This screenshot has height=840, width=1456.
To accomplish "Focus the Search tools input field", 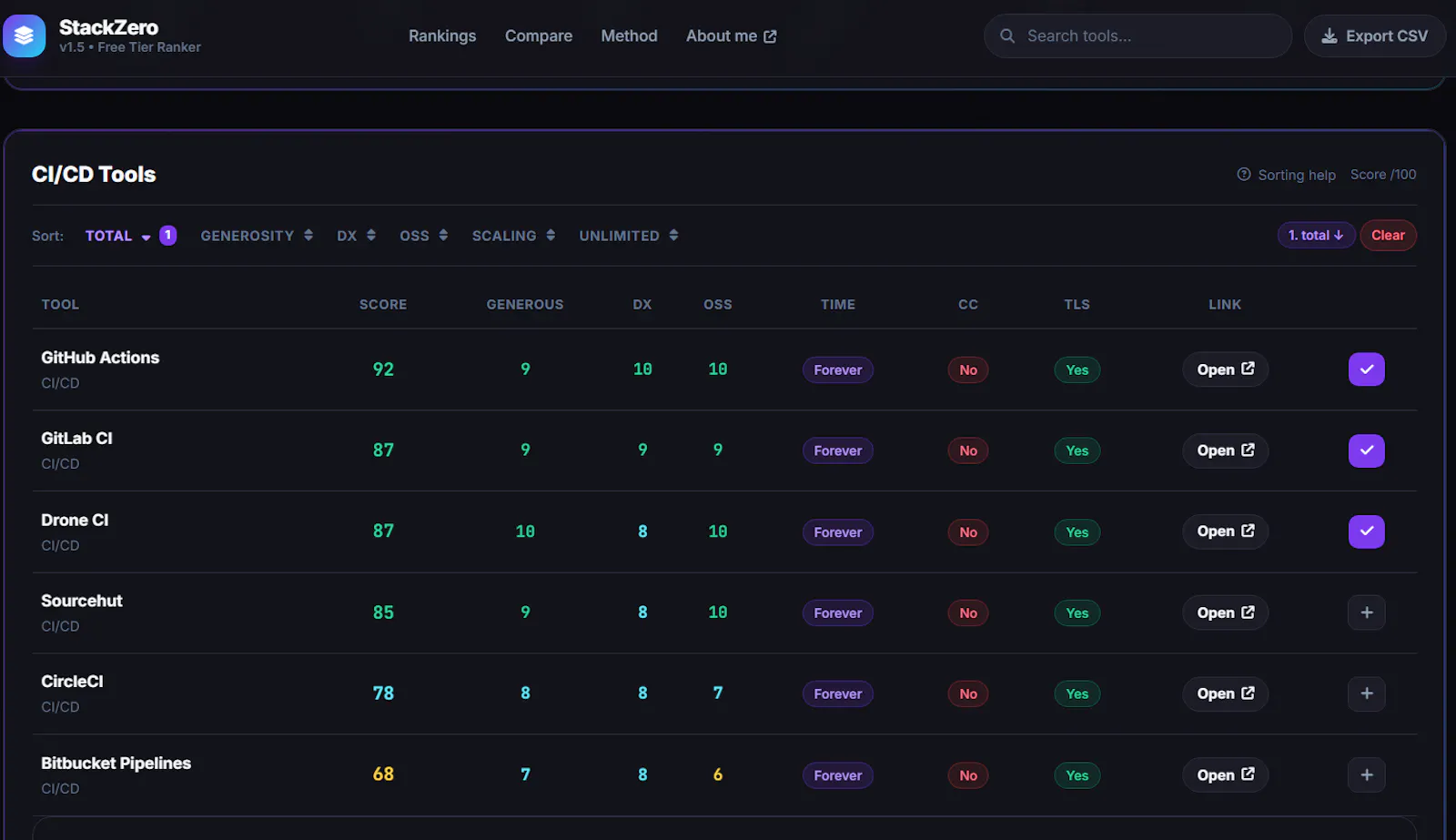I will pyautogui.click(x=1137, y=35).
